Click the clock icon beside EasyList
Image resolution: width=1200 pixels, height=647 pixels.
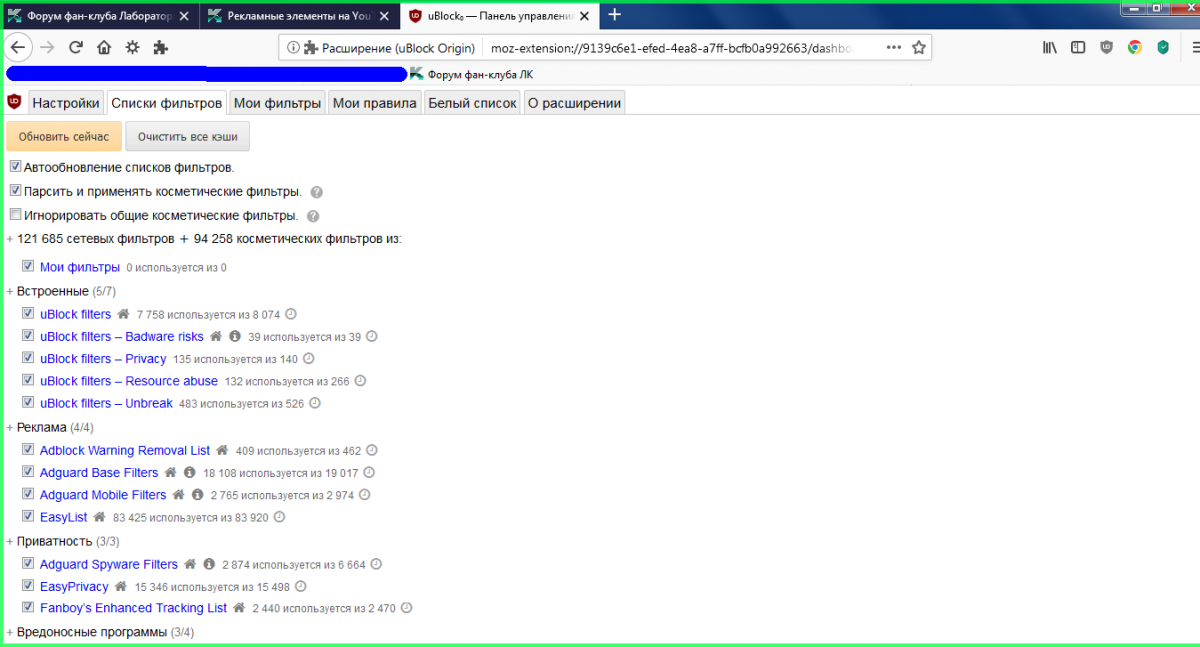279,517
